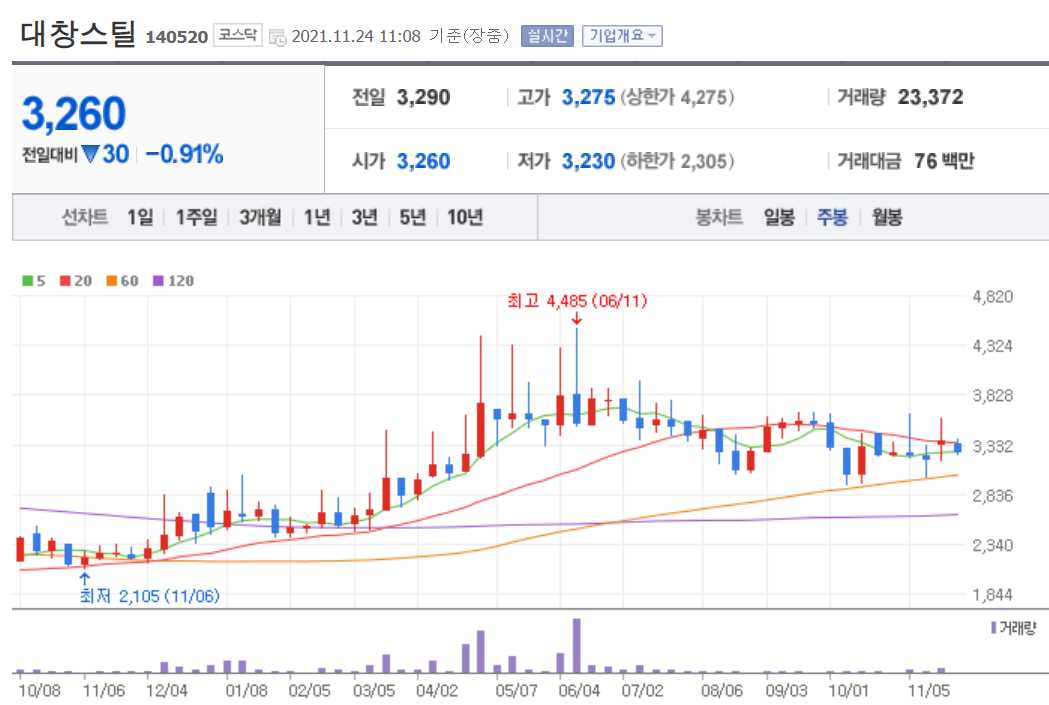Select the 선차트 line chart option
This screenshot has height=705, width=1049.
pyautogui.click(x=84, y=217)
